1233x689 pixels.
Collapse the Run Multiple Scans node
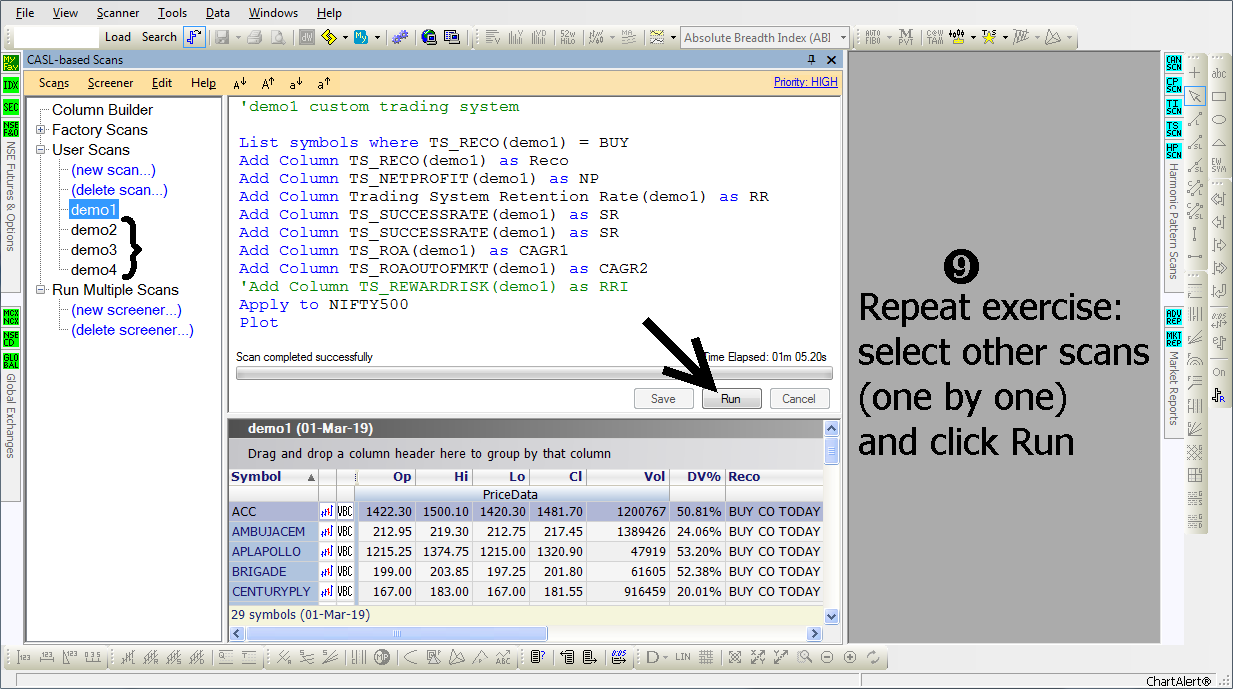point(41,290)
